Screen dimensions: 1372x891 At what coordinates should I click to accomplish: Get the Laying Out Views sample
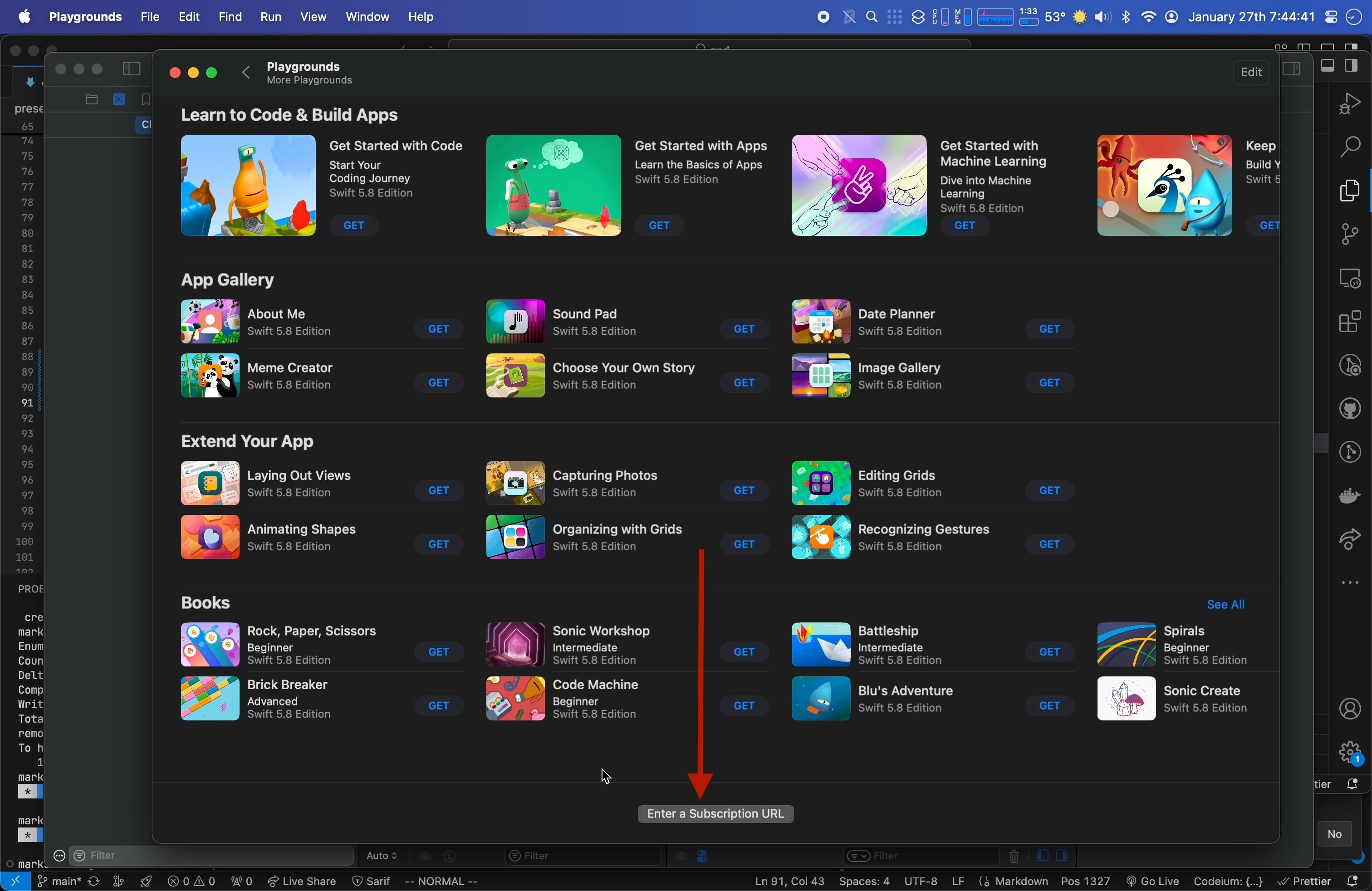439,490
